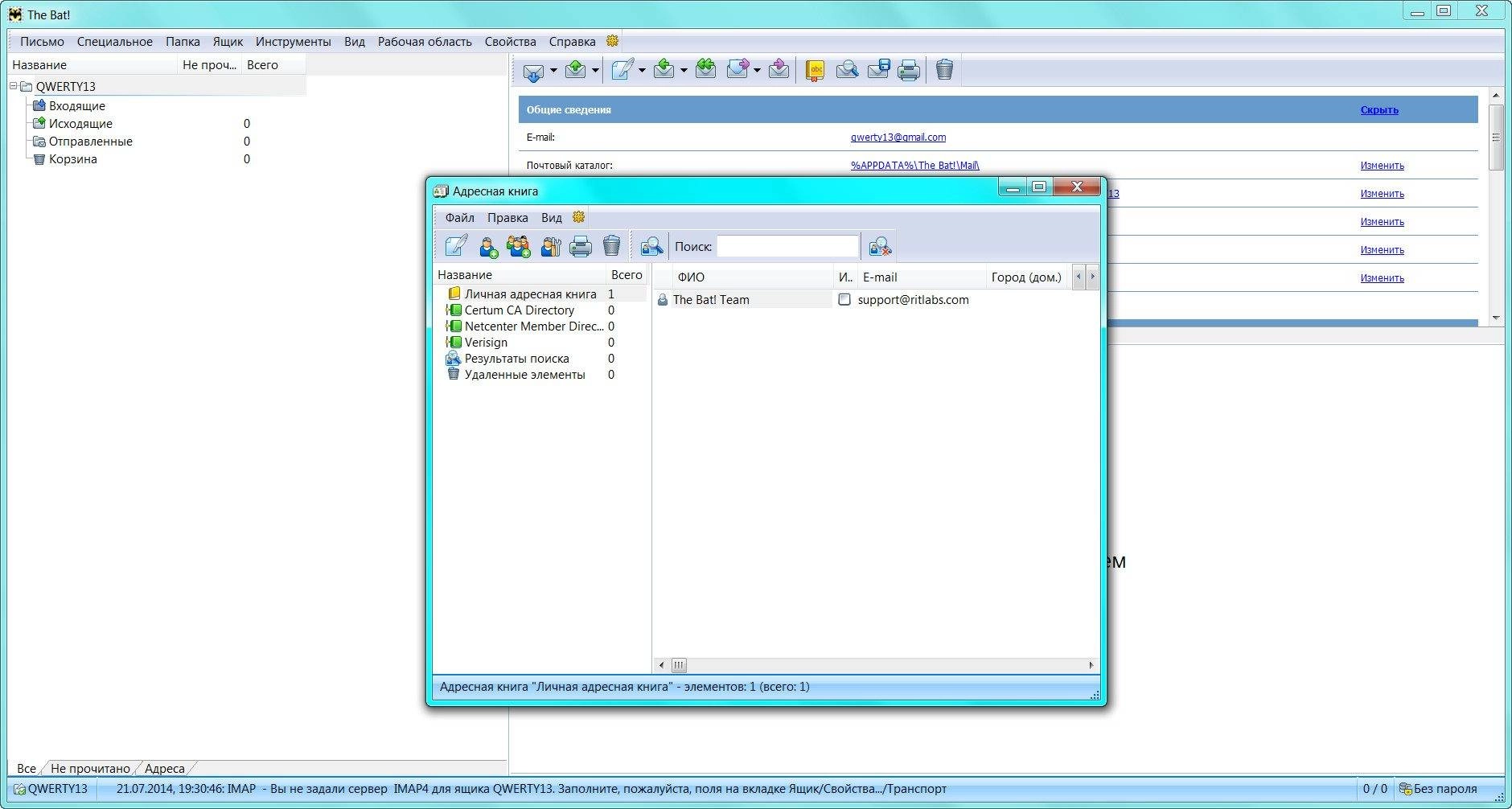Open the %APPDATA%\The Bat!\Mail\ link

coord(915,166)
